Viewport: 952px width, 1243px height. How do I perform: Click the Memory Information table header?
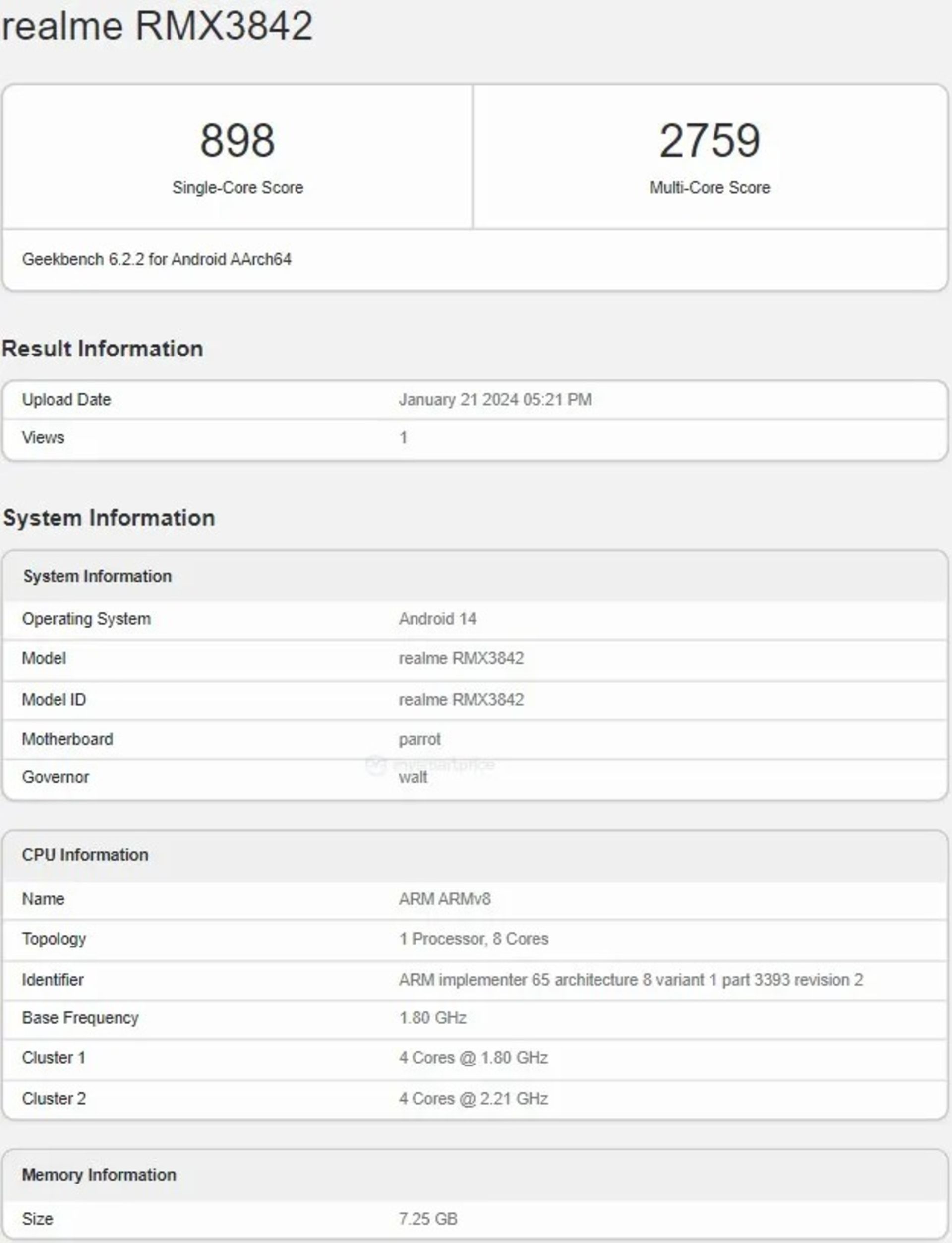pos(99,1175)
